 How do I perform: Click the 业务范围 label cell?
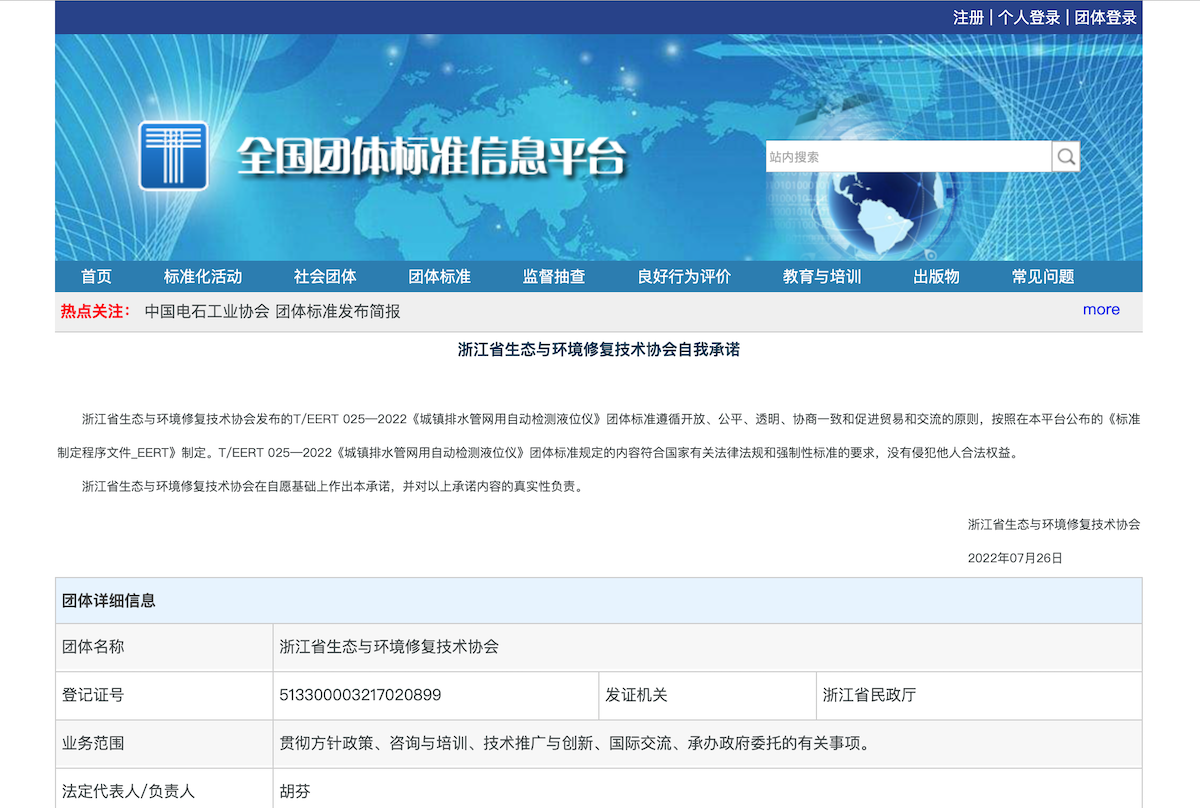(x=164, y=743)
